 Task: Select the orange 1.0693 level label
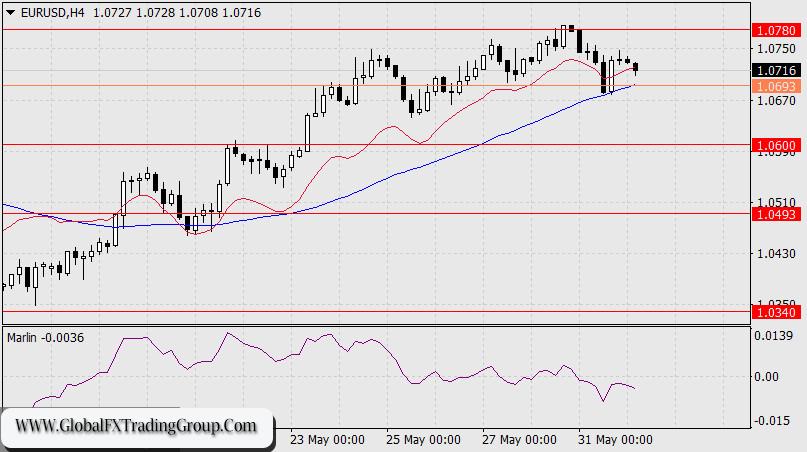click(x=777, y=86)
